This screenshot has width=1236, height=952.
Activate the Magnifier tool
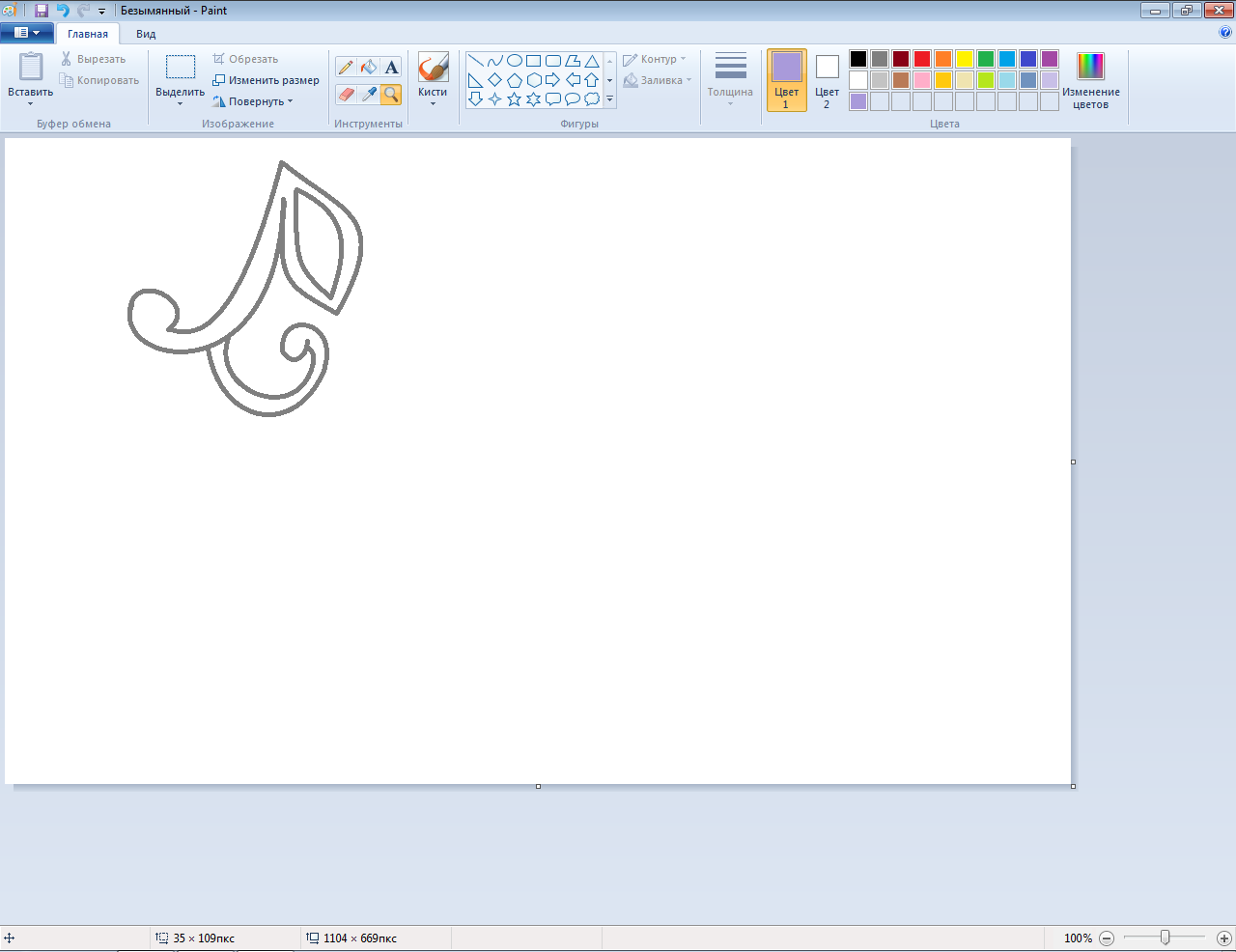(391, 95)
